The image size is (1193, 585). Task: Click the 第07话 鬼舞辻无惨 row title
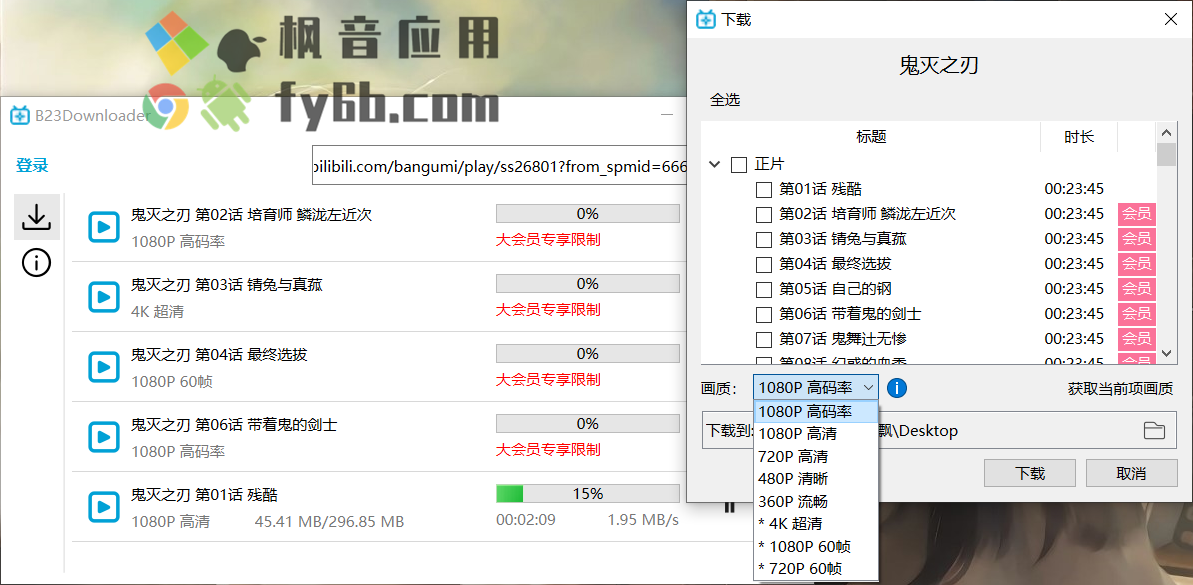[843, 339]
